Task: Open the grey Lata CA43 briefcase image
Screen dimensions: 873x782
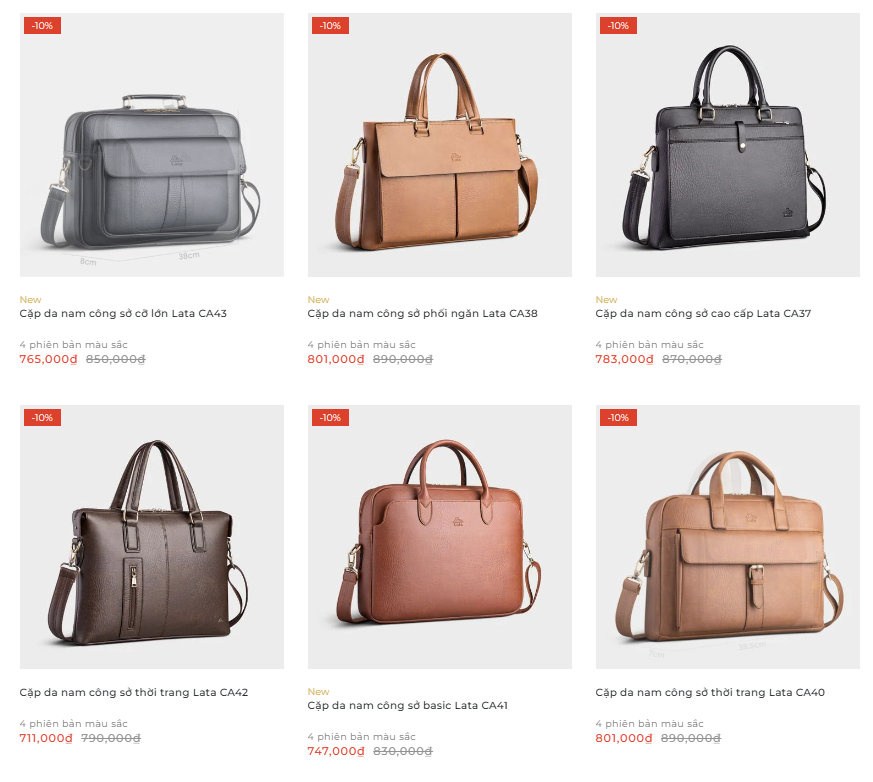Action: 151,145
